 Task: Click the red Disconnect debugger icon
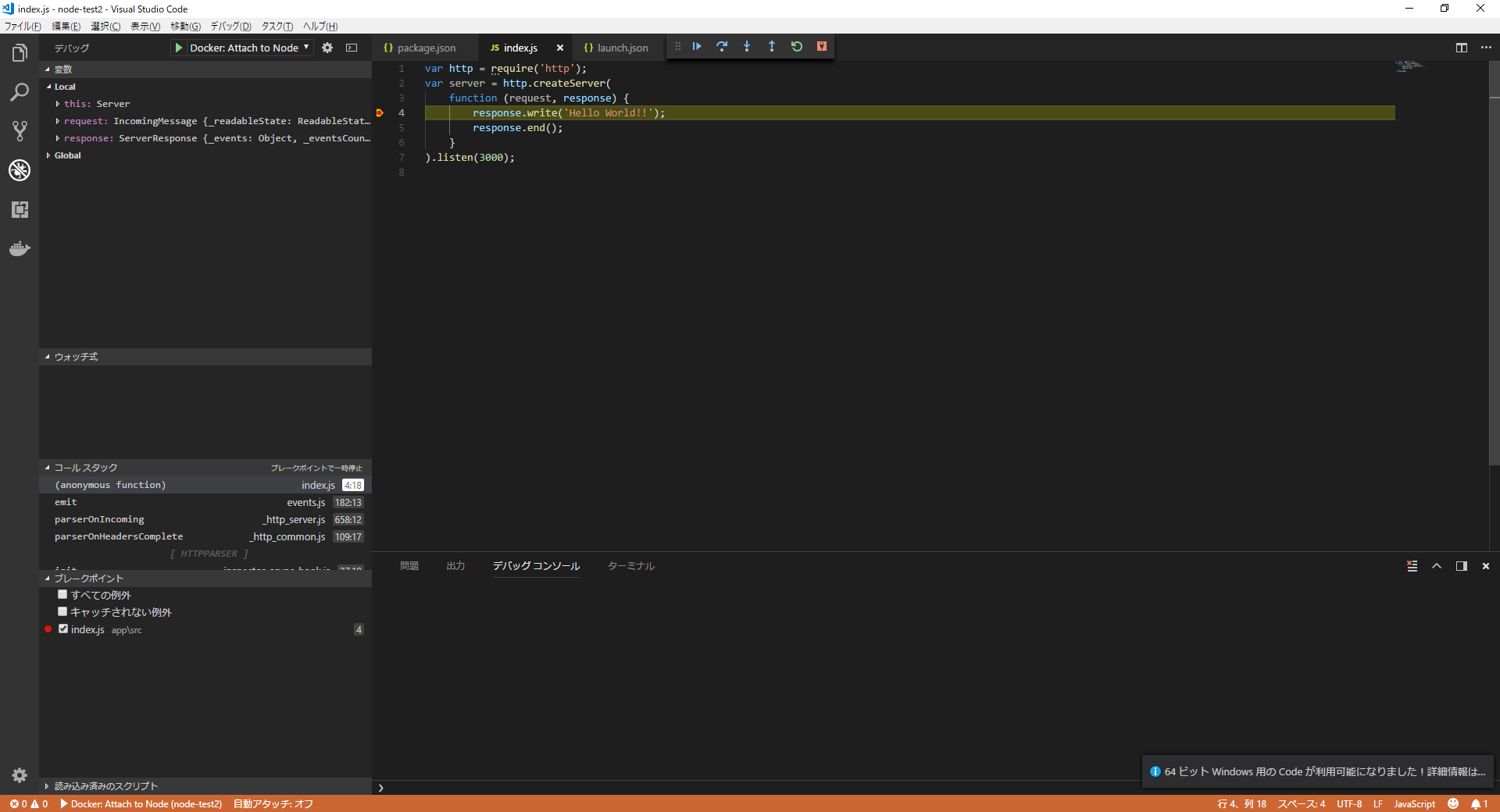point(821,47)
